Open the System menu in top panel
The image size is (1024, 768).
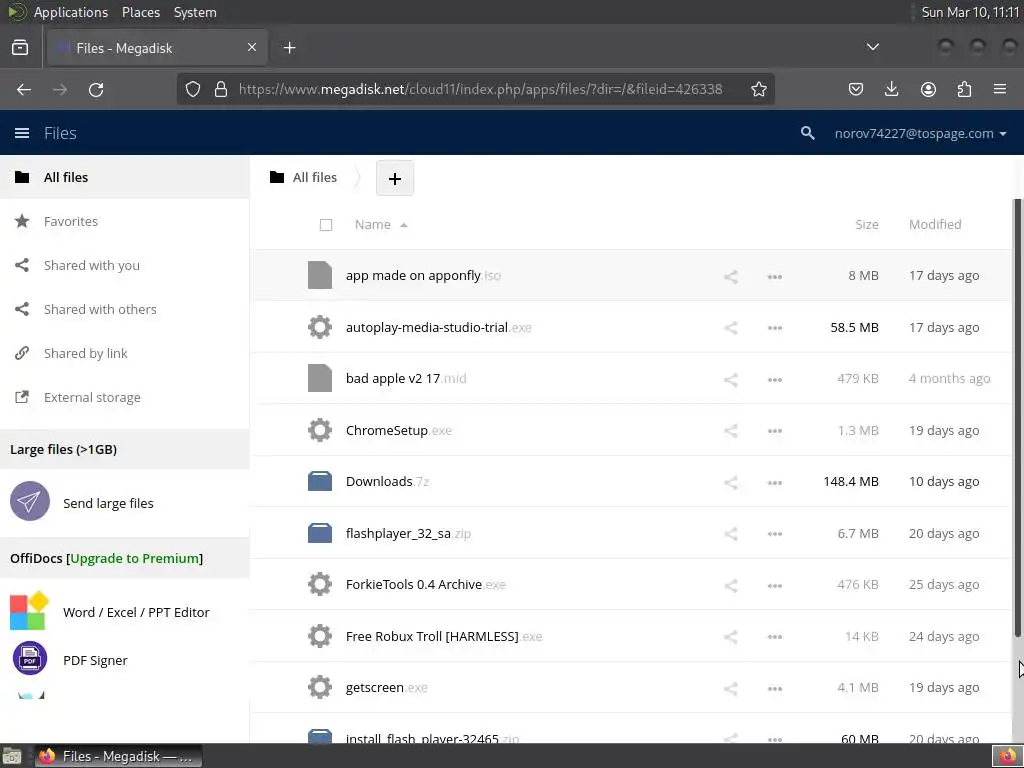[x=195, y=12]
